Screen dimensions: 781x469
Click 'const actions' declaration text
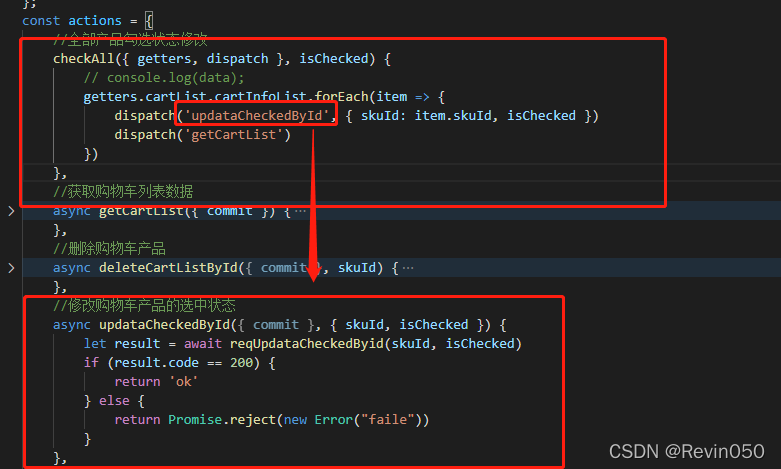72,21
